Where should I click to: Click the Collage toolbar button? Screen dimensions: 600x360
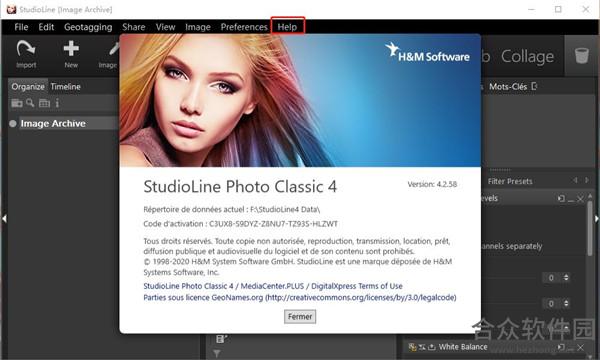pyautogui.click(x=527, y=56)
